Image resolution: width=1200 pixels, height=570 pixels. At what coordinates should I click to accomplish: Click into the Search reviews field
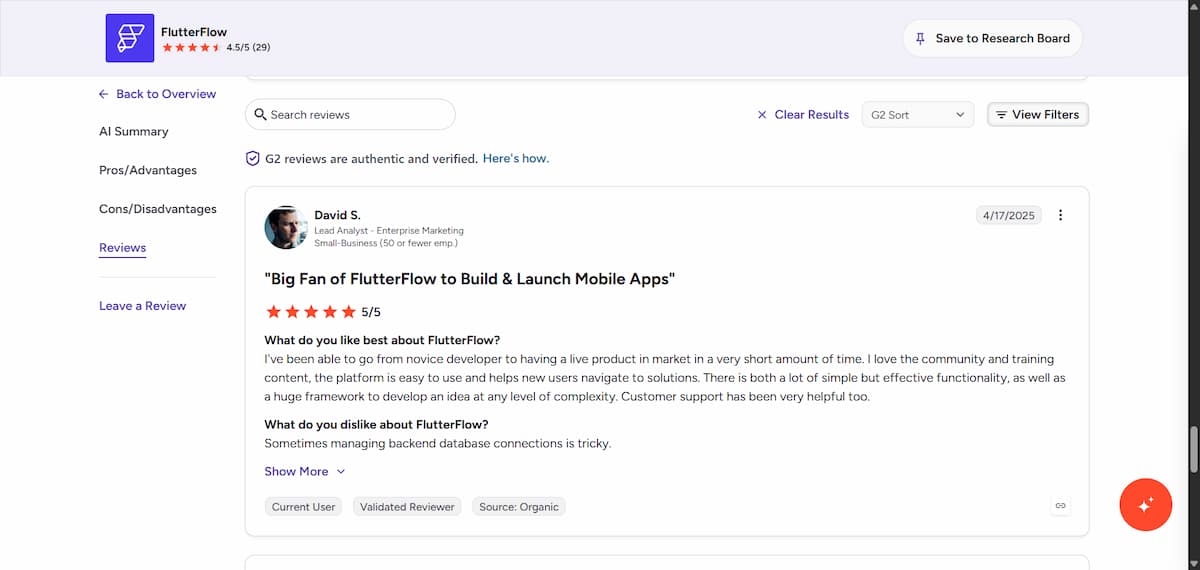[x=350, y=115]
